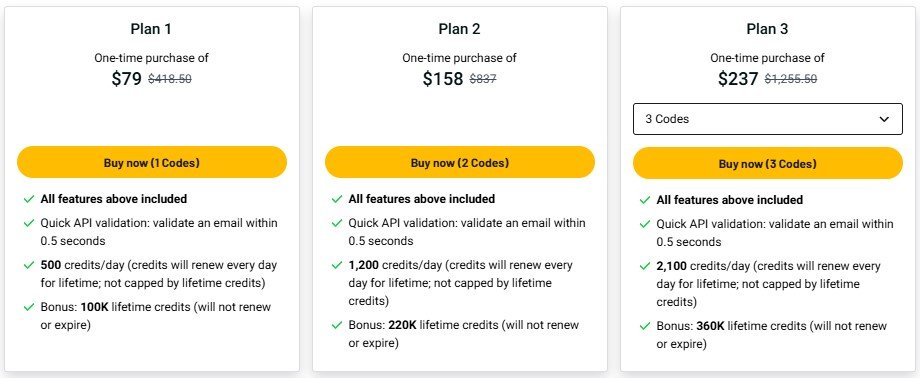
Task: Open the 3 Codes dropdown
Action: [x=767, y=119]
